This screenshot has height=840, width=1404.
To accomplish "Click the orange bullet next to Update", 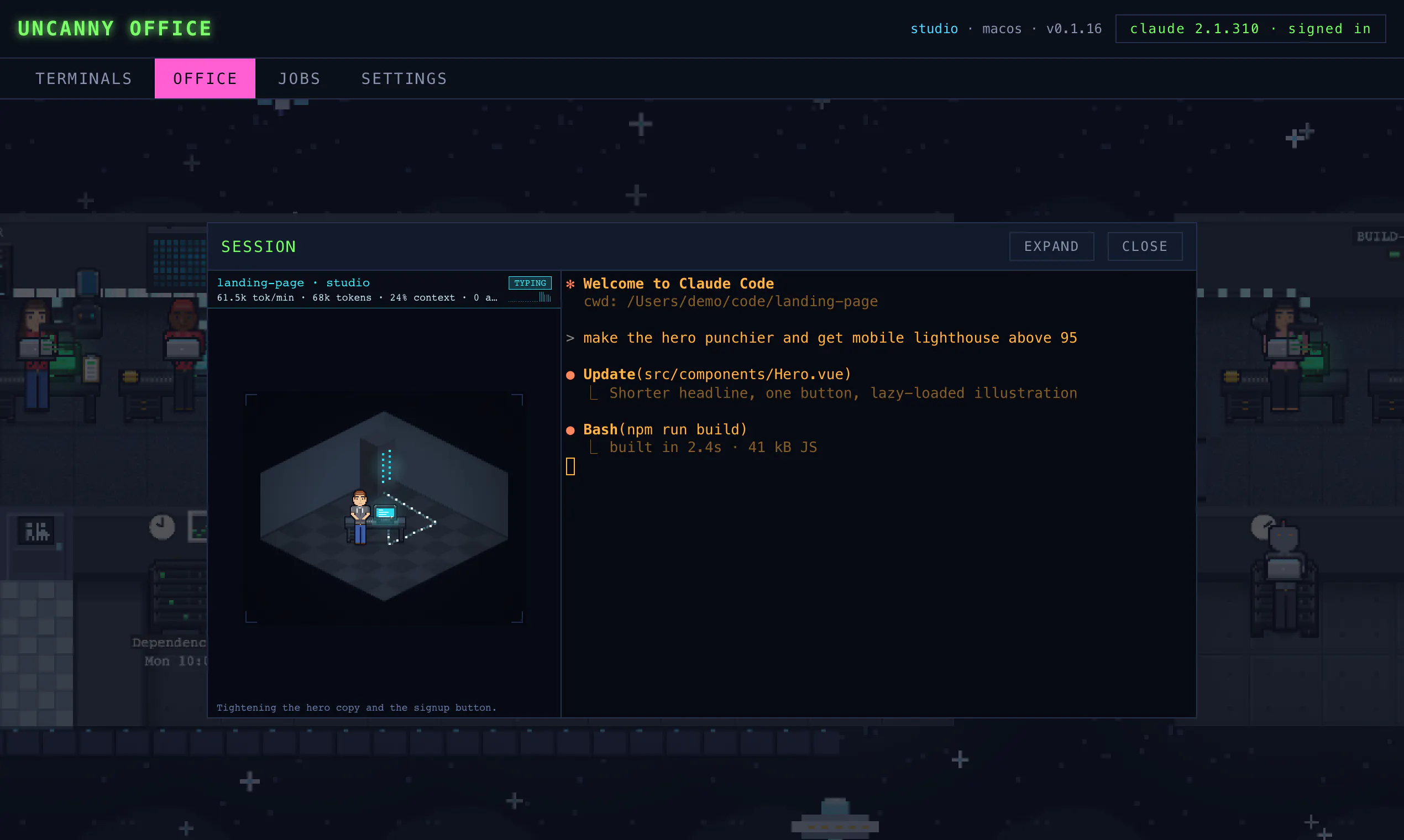I will click(570, 375).
